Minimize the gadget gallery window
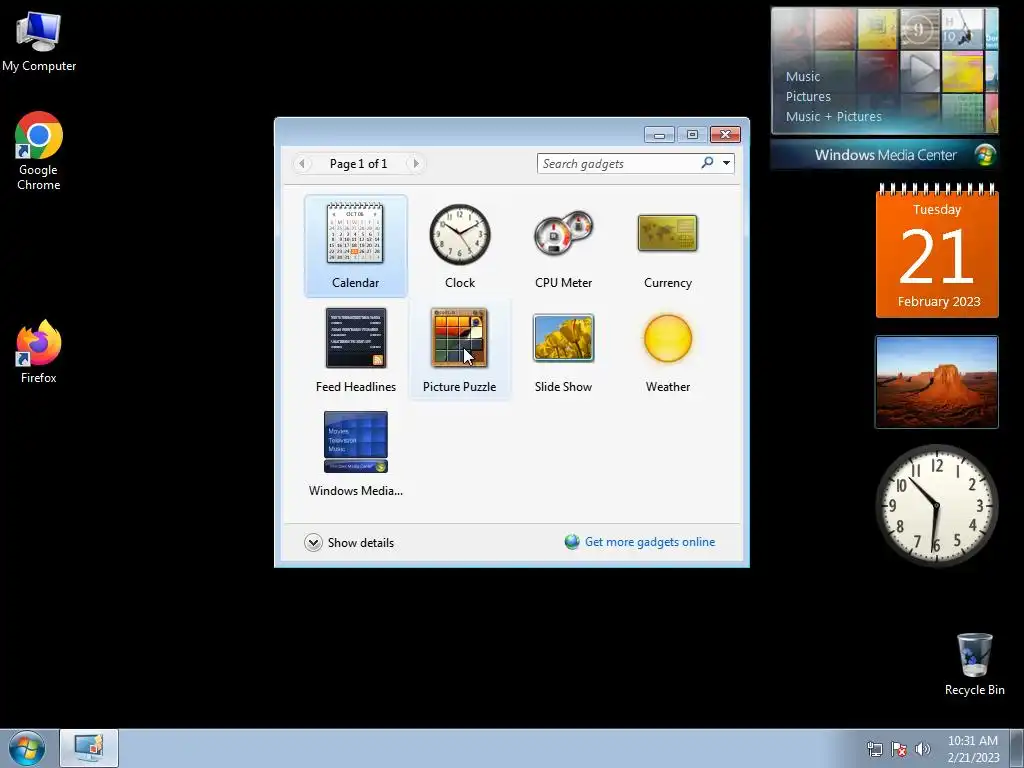Viewport: 1024px width, 768px height. pos(659,135)
